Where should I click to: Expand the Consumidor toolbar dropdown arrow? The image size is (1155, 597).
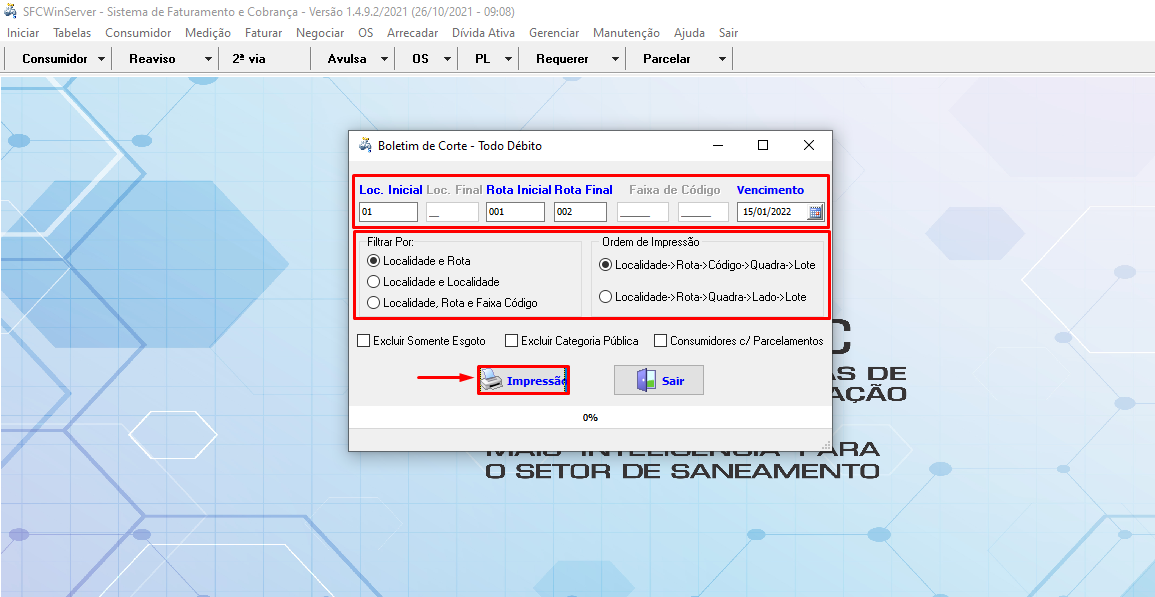coord(102,59)
